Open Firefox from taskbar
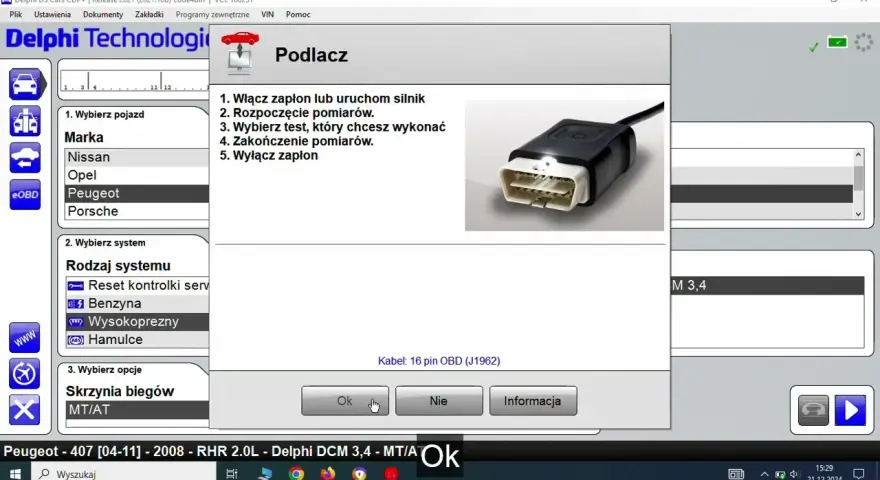The width and height of the screenshot is (880, 480). tap(328, 473)
